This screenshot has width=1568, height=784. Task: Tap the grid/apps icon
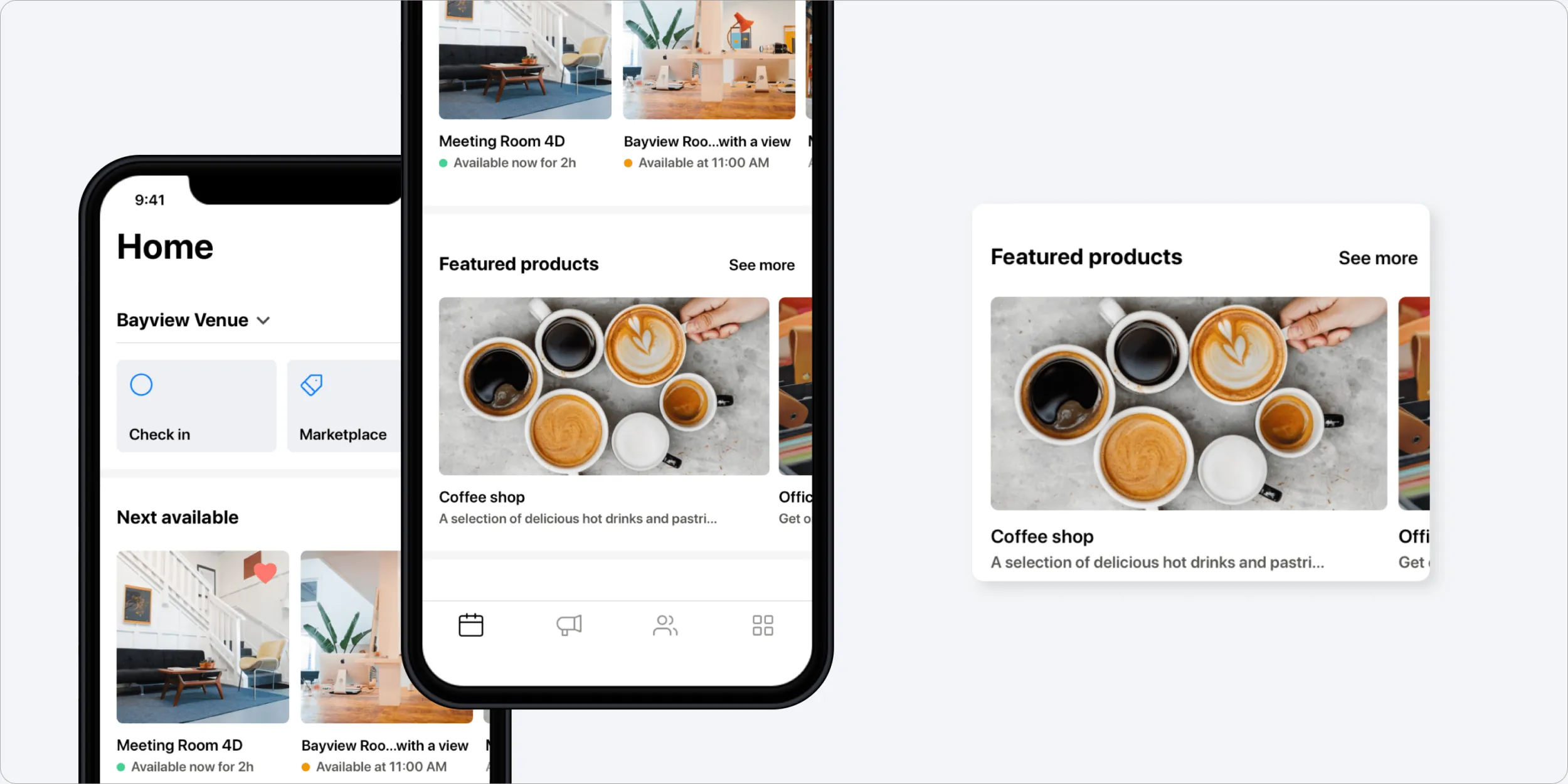pyautogui.click(x=763, y=625)
